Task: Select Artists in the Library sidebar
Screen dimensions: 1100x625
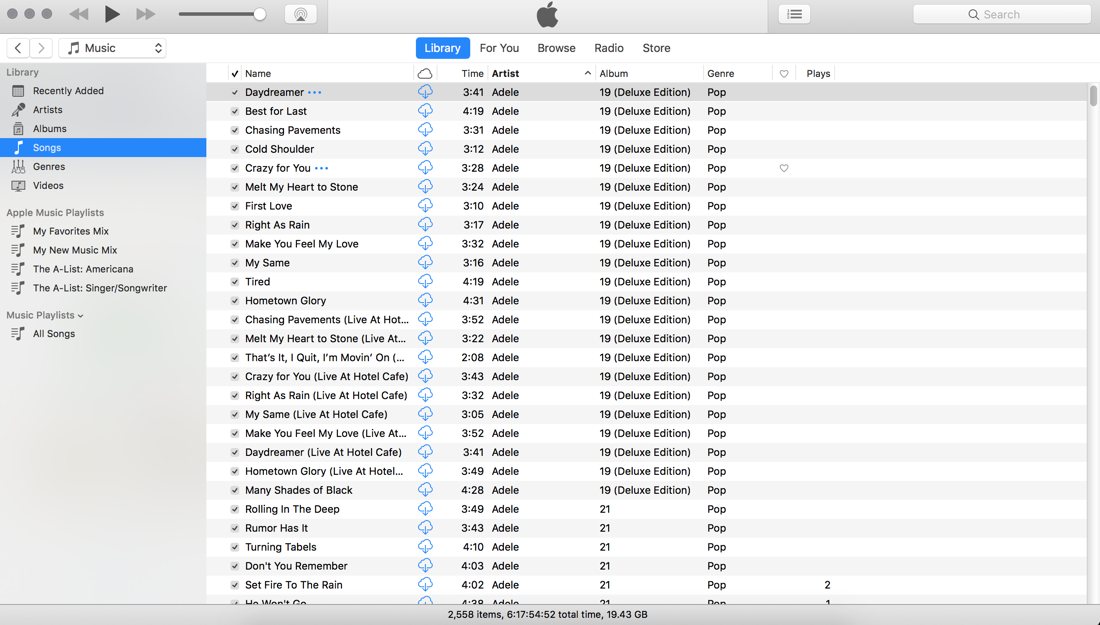Action: tap(48, 109)
